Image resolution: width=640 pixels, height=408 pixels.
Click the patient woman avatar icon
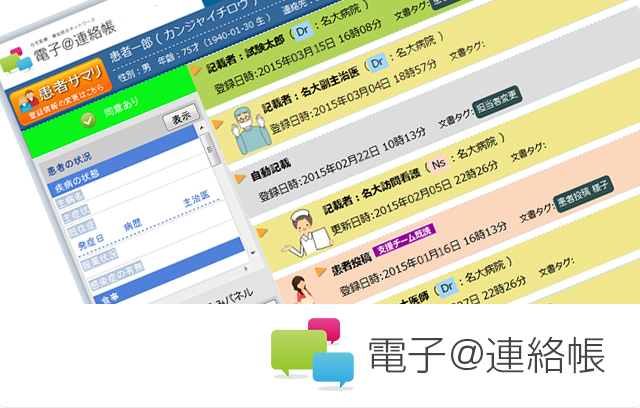coord(302,290)
